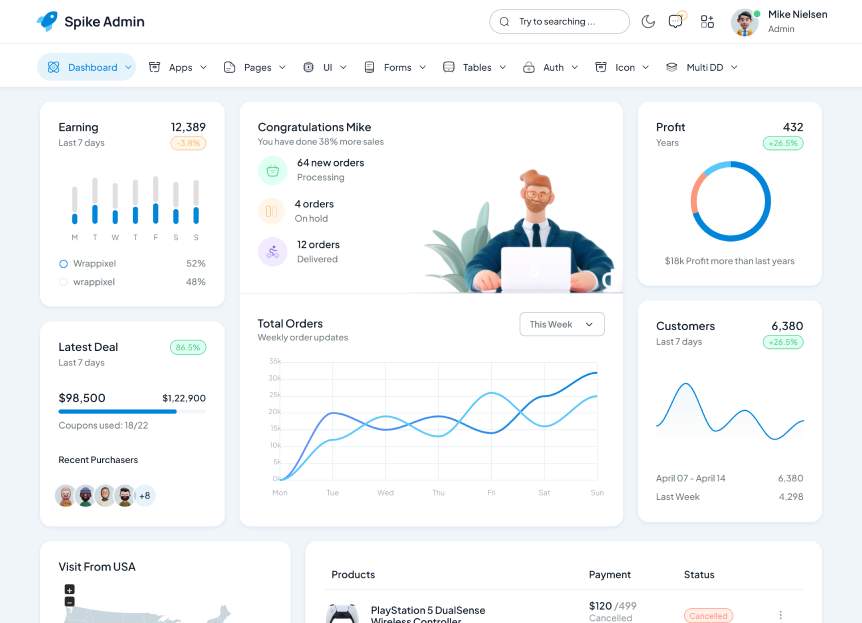
Task: Zoom out on the USA map
Action: pyautogui.click(x=69, y=602)
